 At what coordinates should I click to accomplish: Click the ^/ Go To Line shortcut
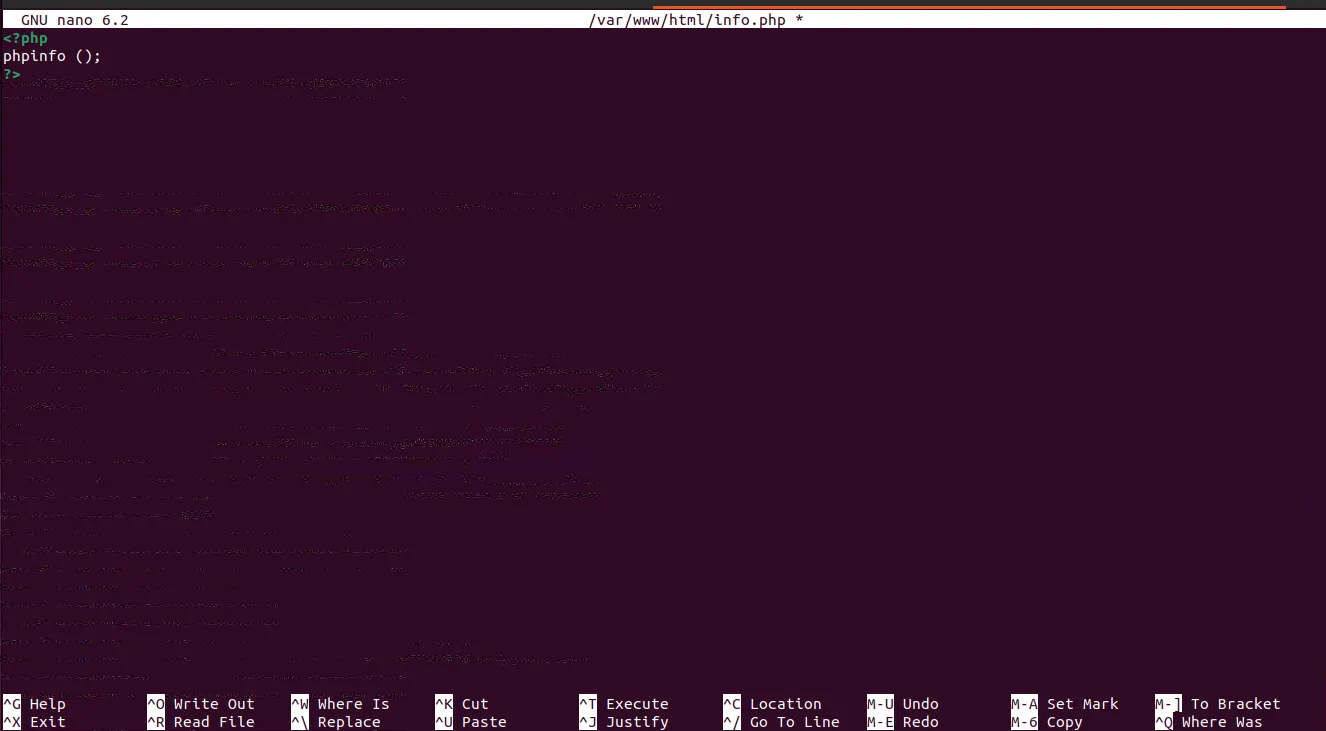tap(781, 722)
